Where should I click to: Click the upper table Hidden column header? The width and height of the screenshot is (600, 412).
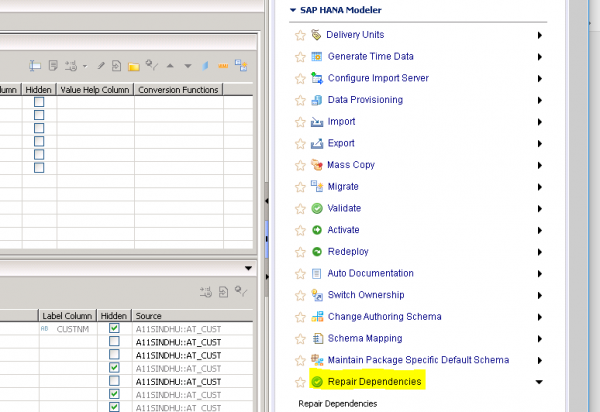(39, 90)
